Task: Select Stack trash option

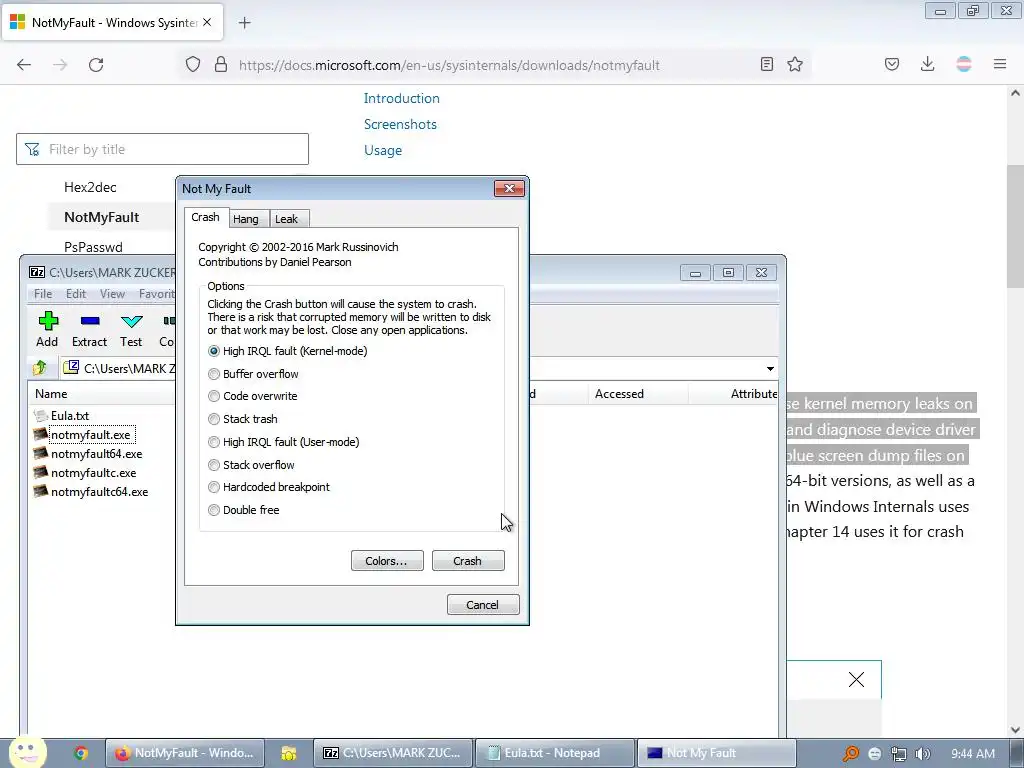Action: pyautogui.click(x=242, y=419)
